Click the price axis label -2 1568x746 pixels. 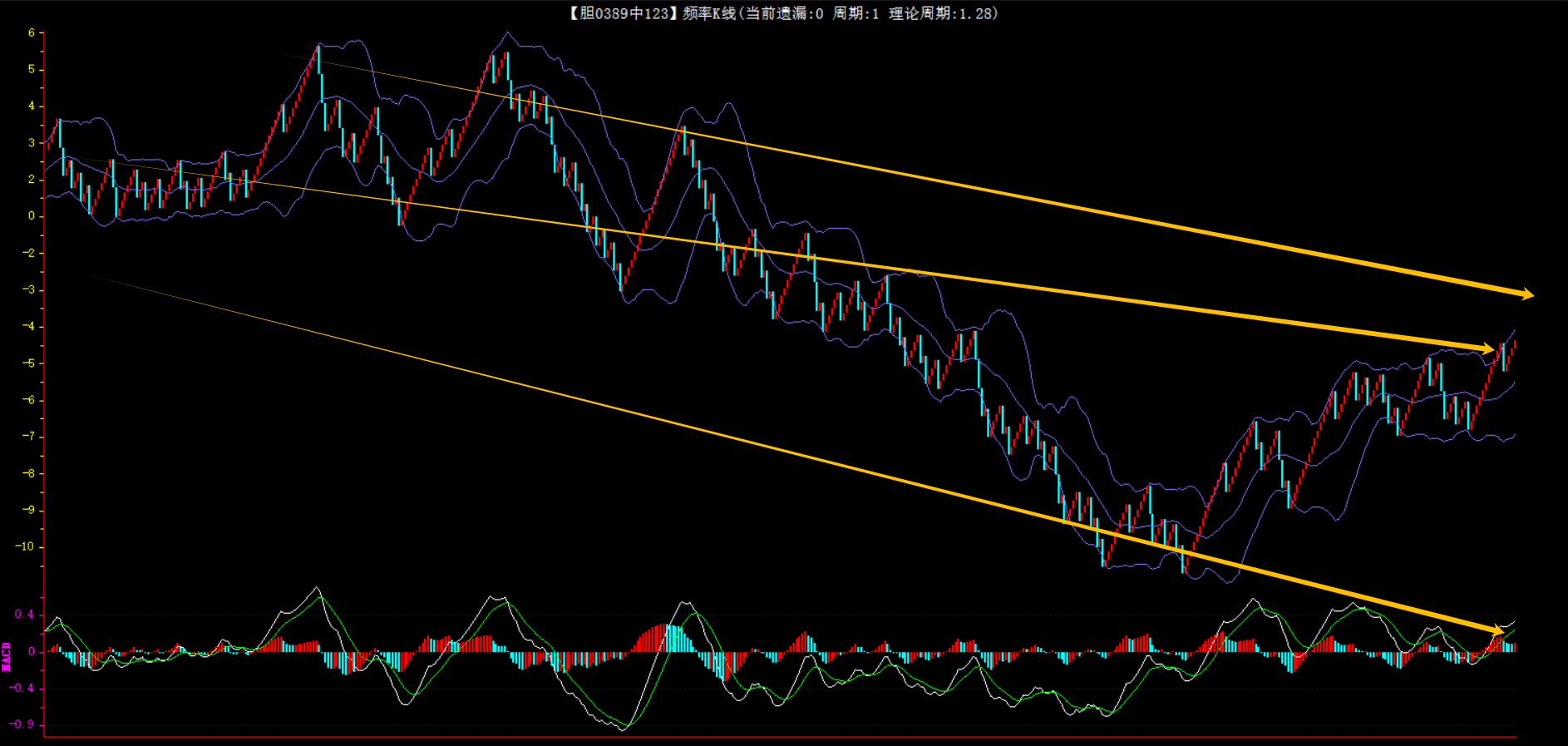click(28, 253)
